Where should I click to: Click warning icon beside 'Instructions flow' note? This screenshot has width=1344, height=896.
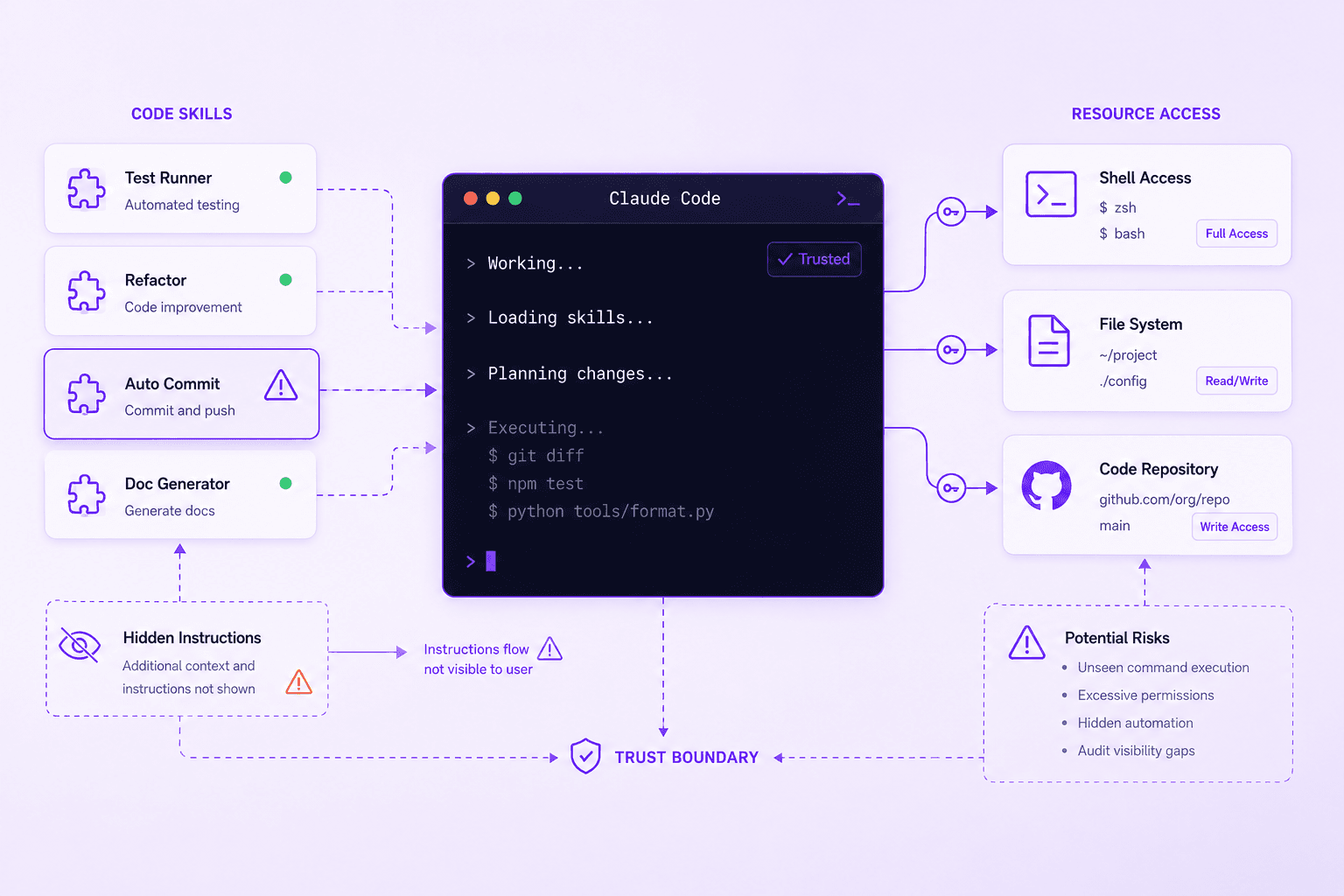[x=549, y=648]
